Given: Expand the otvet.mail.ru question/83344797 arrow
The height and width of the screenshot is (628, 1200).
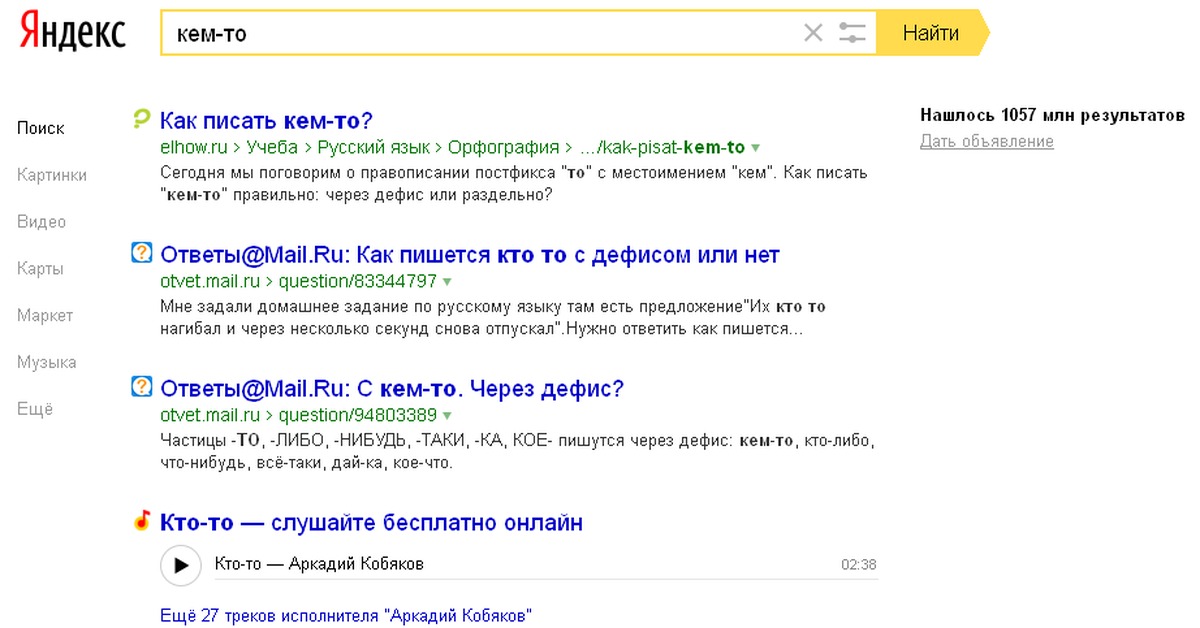Looking at the screenshot, I should tap(444, 281).
